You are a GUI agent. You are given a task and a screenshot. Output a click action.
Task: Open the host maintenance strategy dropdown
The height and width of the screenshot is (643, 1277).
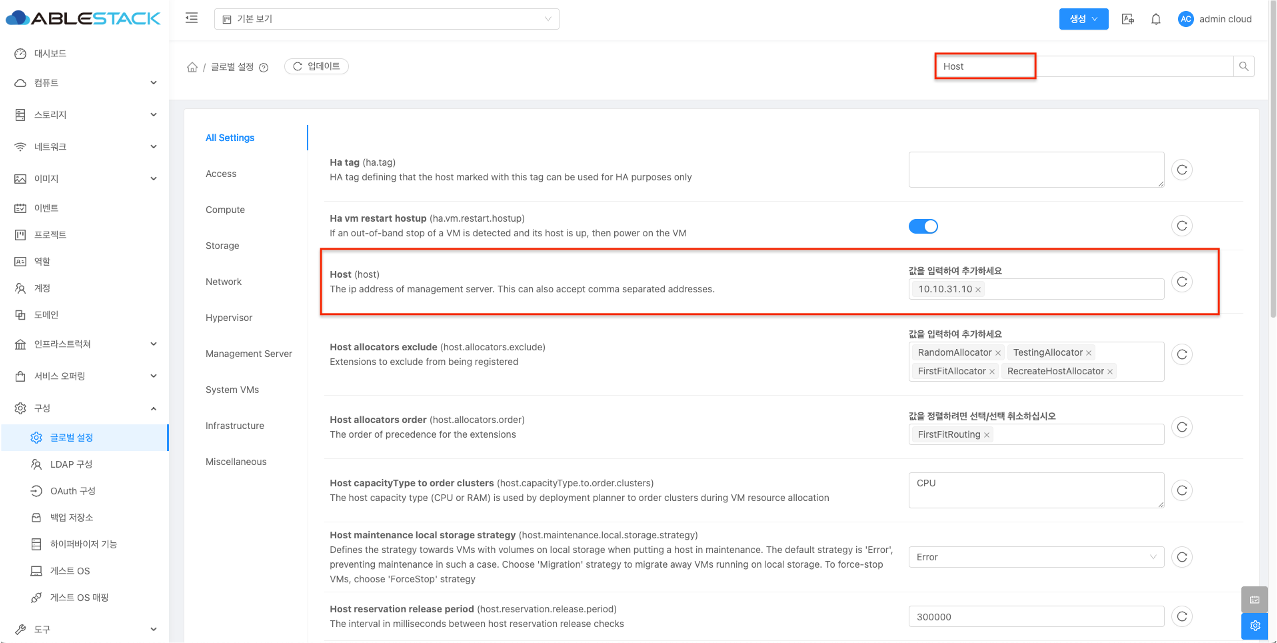point(1036,557)
